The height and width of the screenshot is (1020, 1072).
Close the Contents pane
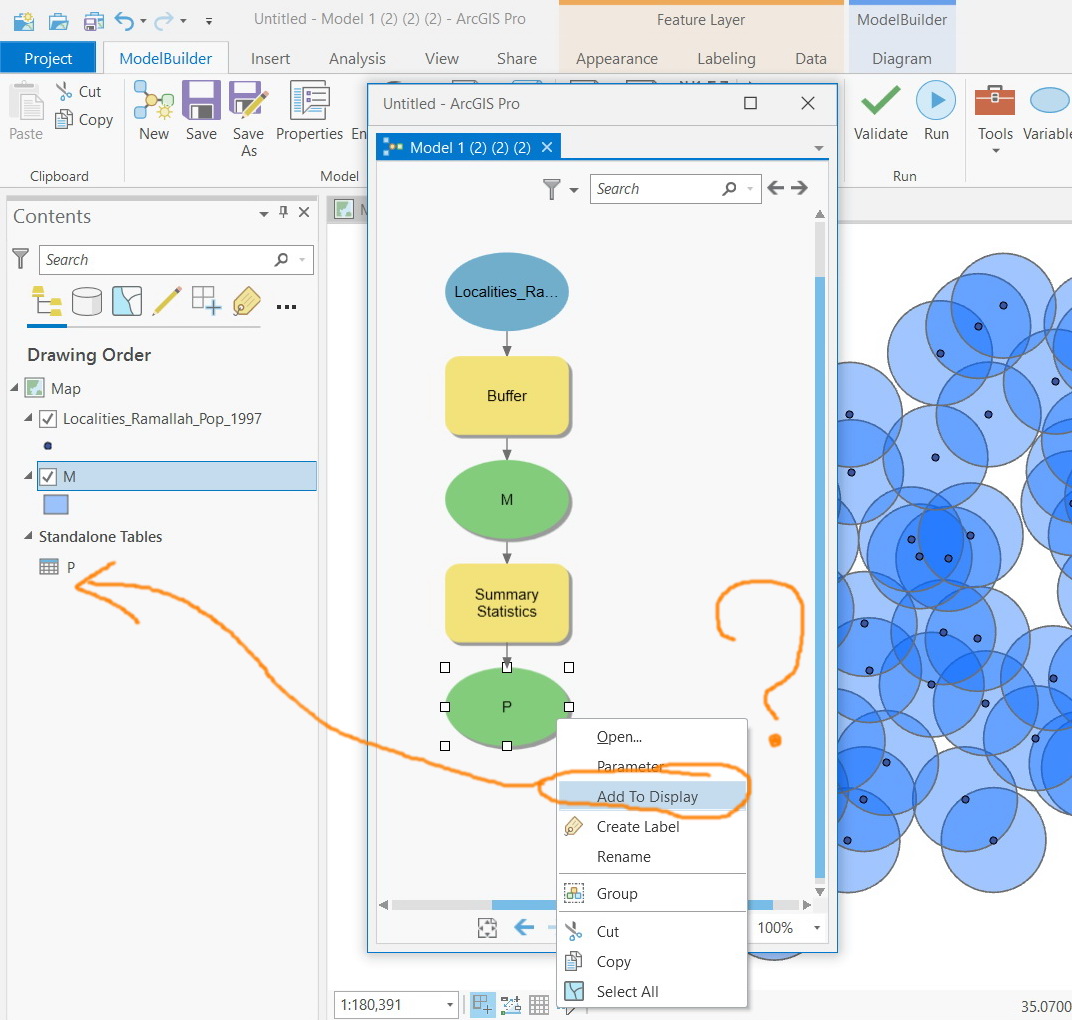click(304, 212)
